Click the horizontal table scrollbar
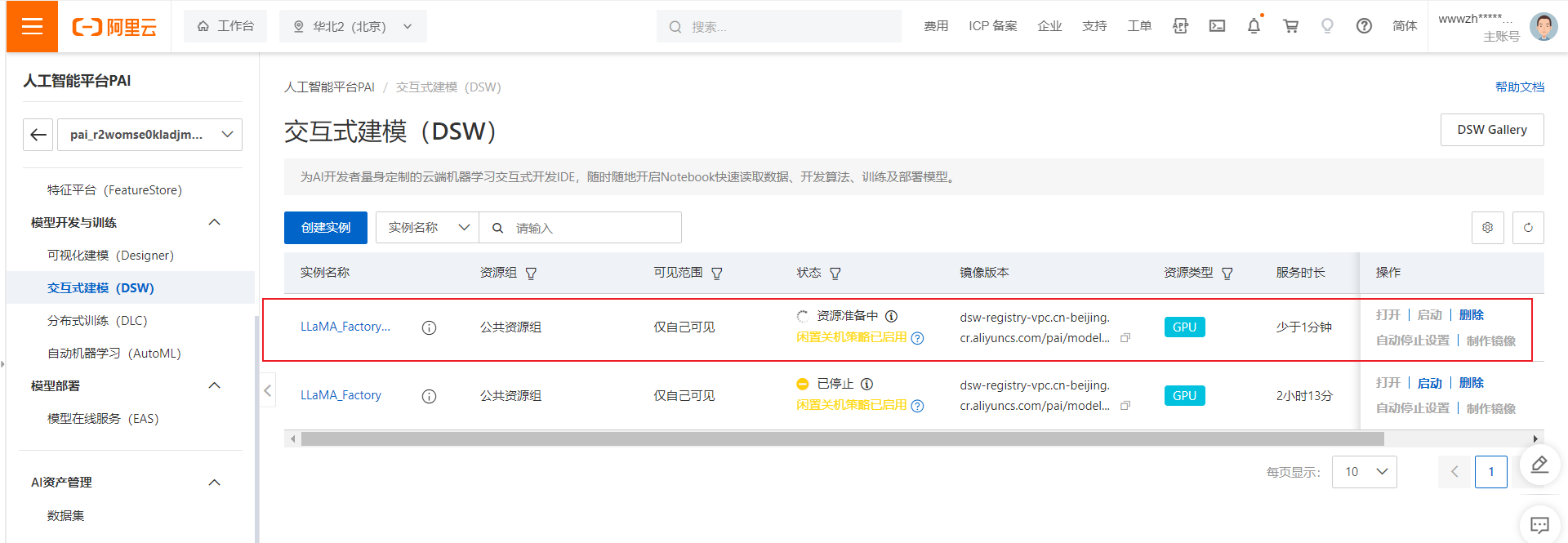The width and height of the screenshot is (1568, 543). [x=841, y=439]
